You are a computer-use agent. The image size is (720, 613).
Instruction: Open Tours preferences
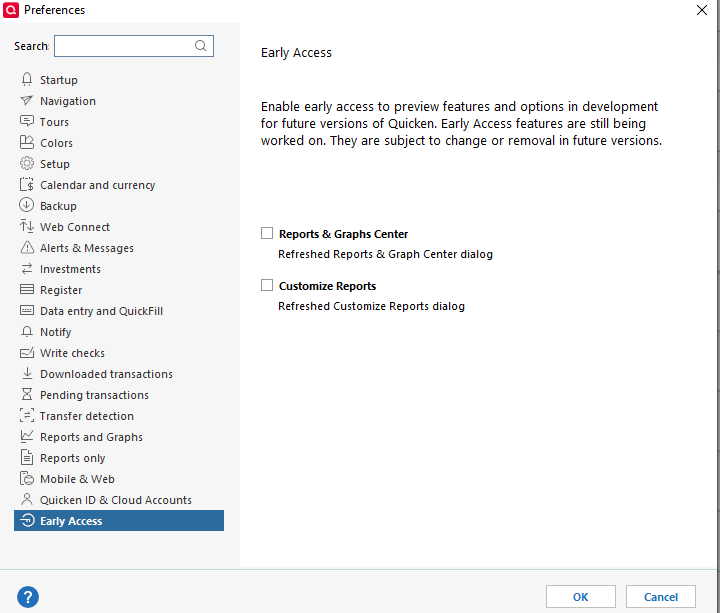pos(54,122)
